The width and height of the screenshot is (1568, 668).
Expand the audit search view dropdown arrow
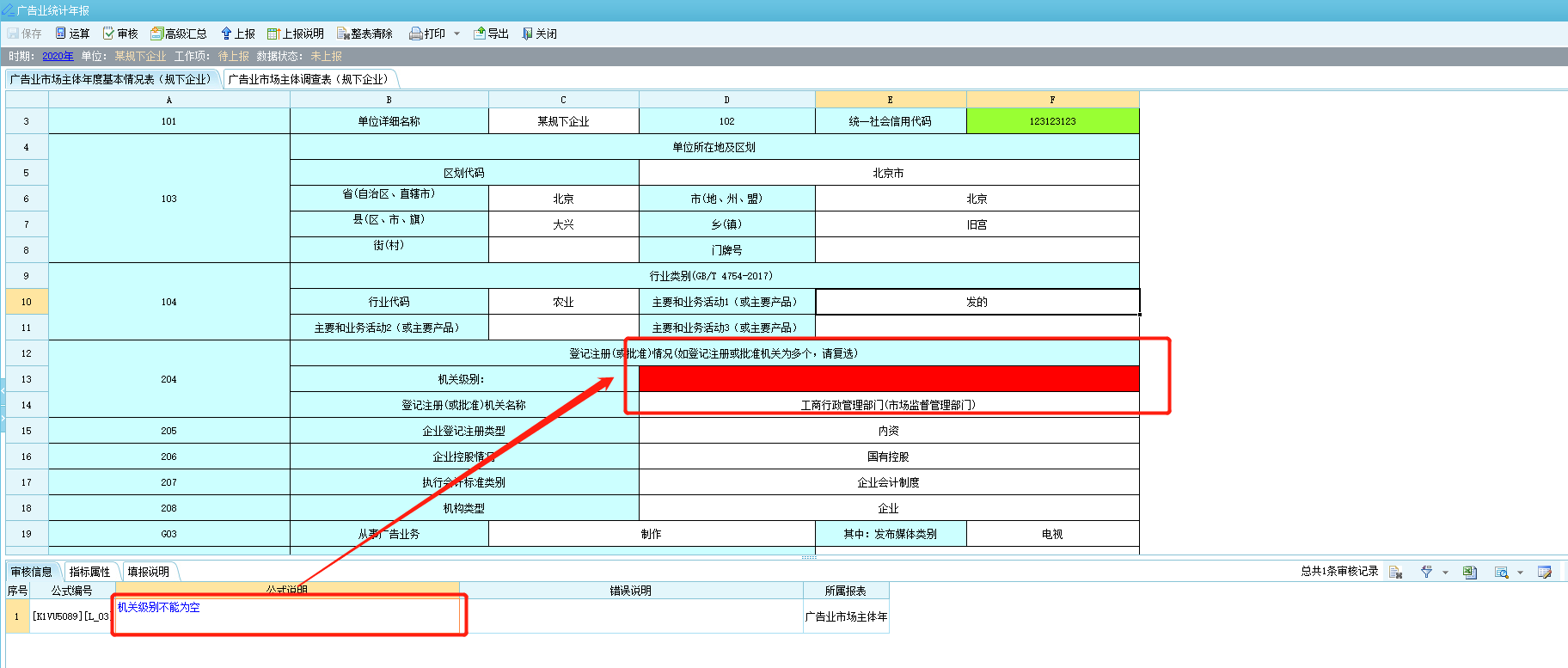coord(1520,573)
